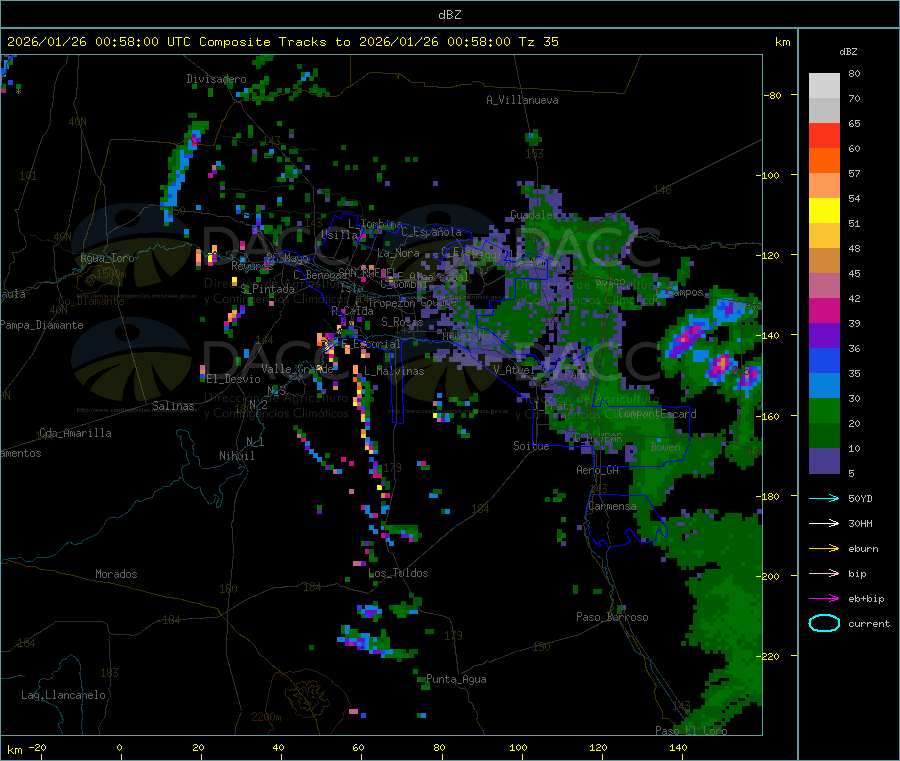Click the Lag.Llancanelo map label
This screenshot has width=900, height=761.
(63, 695)
